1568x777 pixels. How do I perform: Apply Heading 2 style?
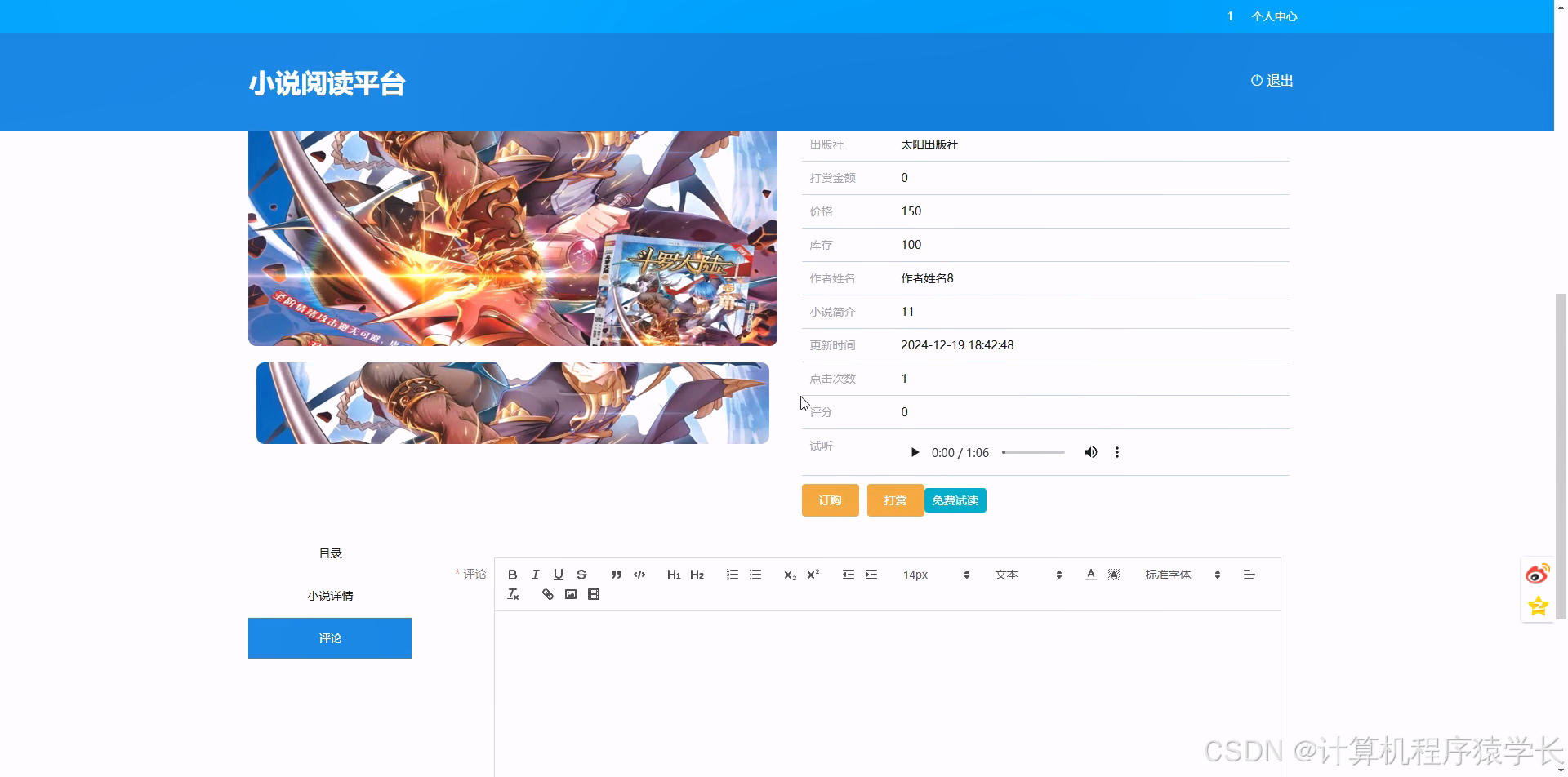[697, 575]
